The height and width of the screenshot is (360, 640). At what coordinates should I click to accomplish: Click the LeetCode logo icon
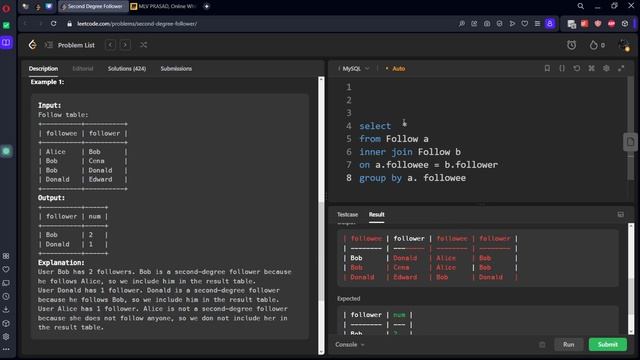33,45
